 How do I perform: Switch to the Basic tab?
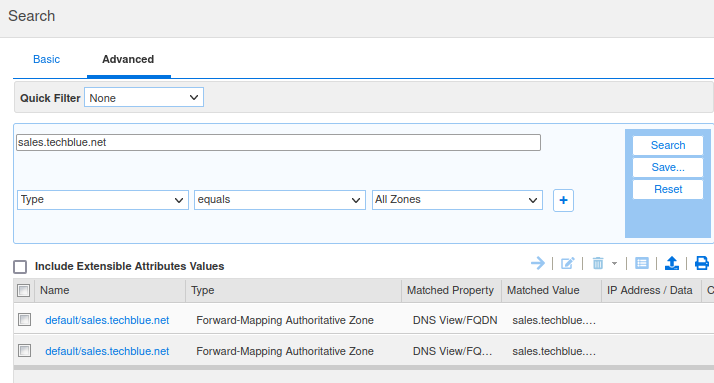(46, 59)
